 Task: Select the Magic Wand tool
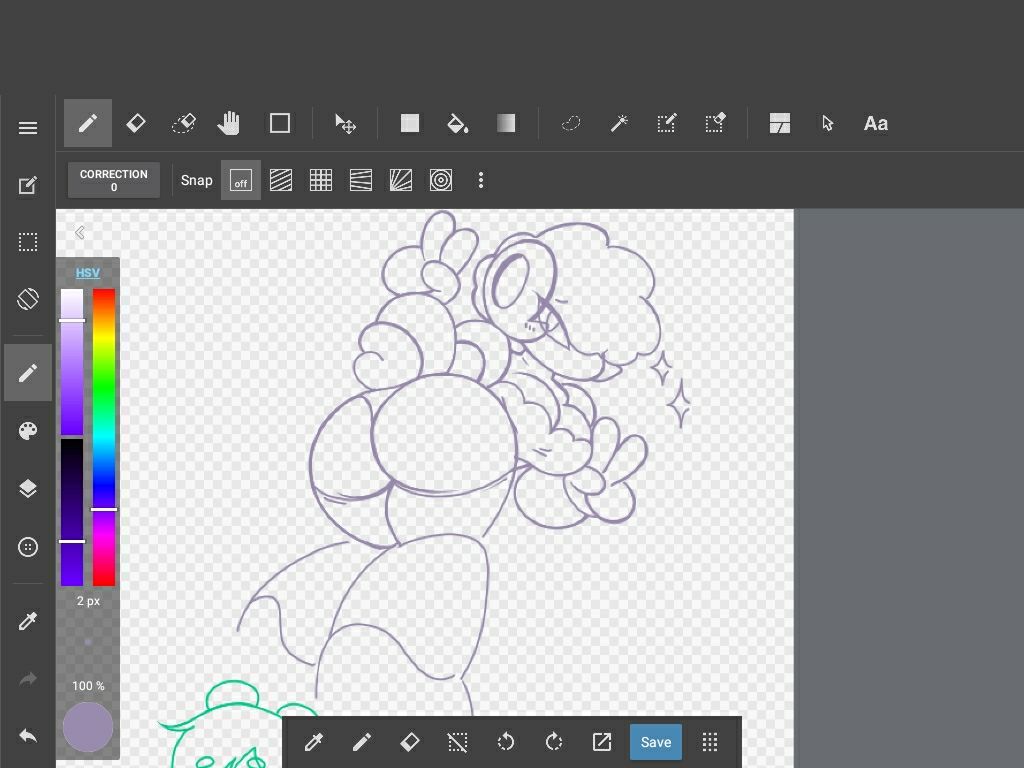pyautogui.click(x=619, y=123)
